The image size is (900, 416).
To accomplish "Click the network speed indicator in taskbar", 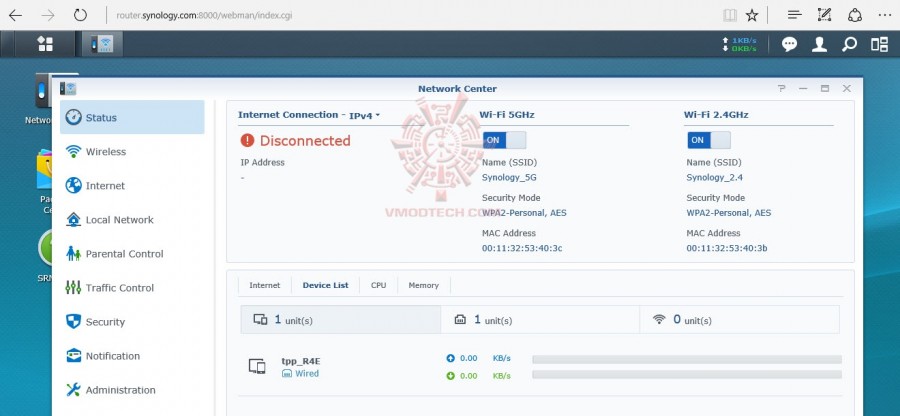I will point(739,44).
